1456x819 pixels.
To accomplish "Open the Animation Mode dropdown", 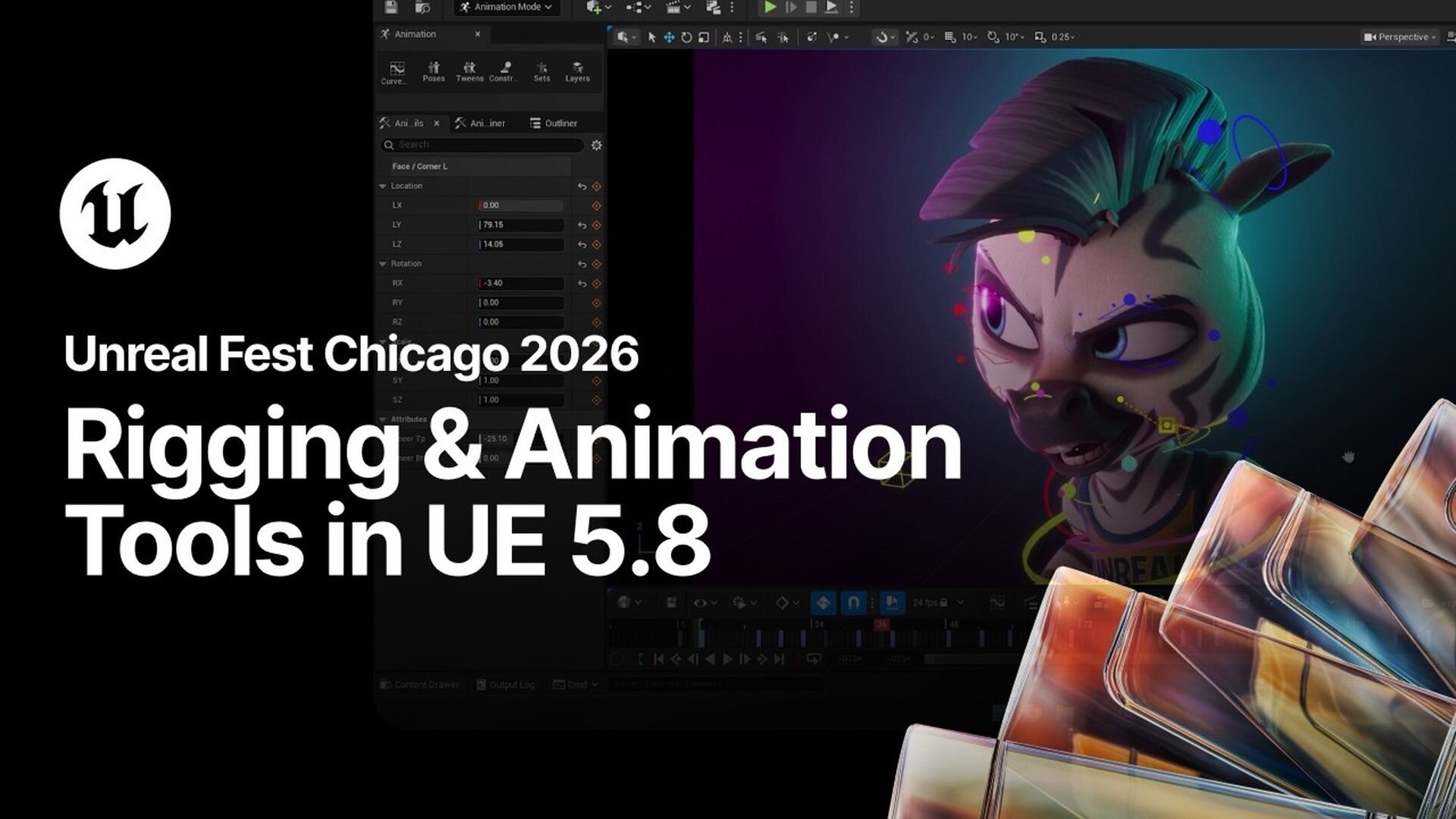I will pyautogui.click(x=507, y=7).
